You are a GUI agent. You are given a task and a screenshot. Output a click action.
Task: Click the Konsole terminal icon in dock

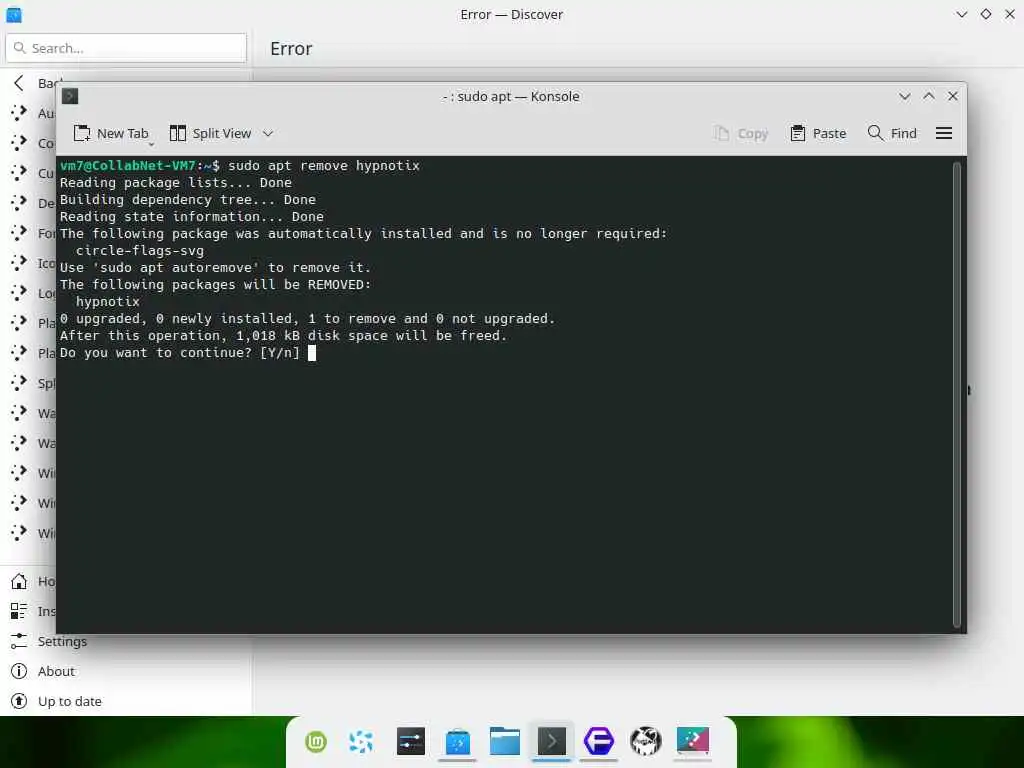click(552, 741)
